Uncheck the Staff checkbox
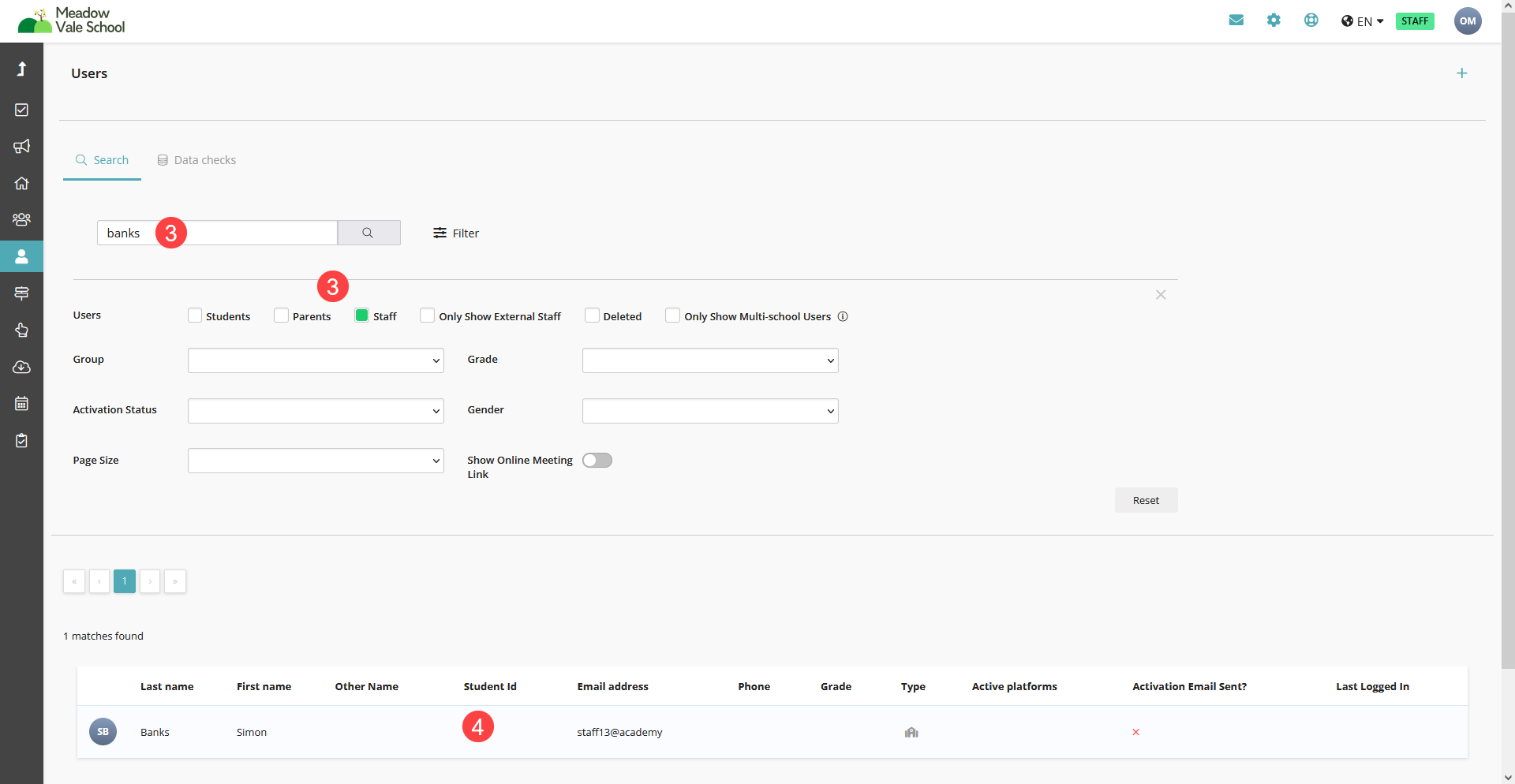 coord(361,315)
